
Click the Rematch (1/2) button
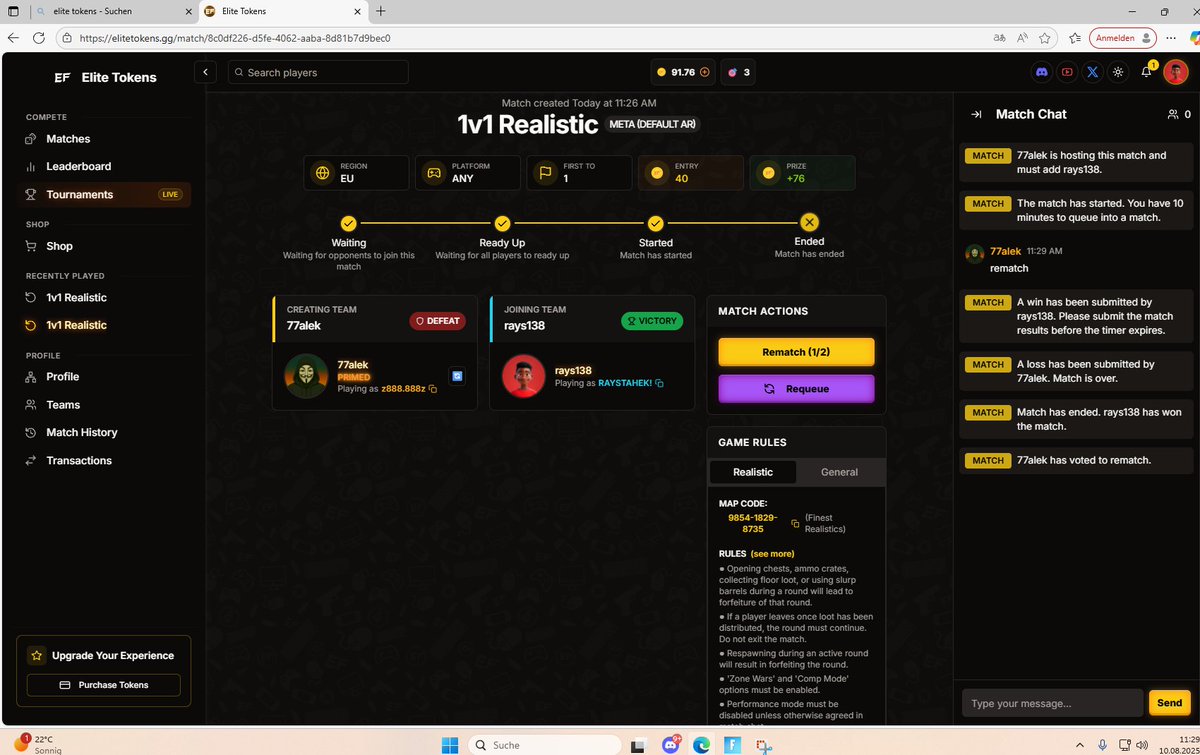796,352
